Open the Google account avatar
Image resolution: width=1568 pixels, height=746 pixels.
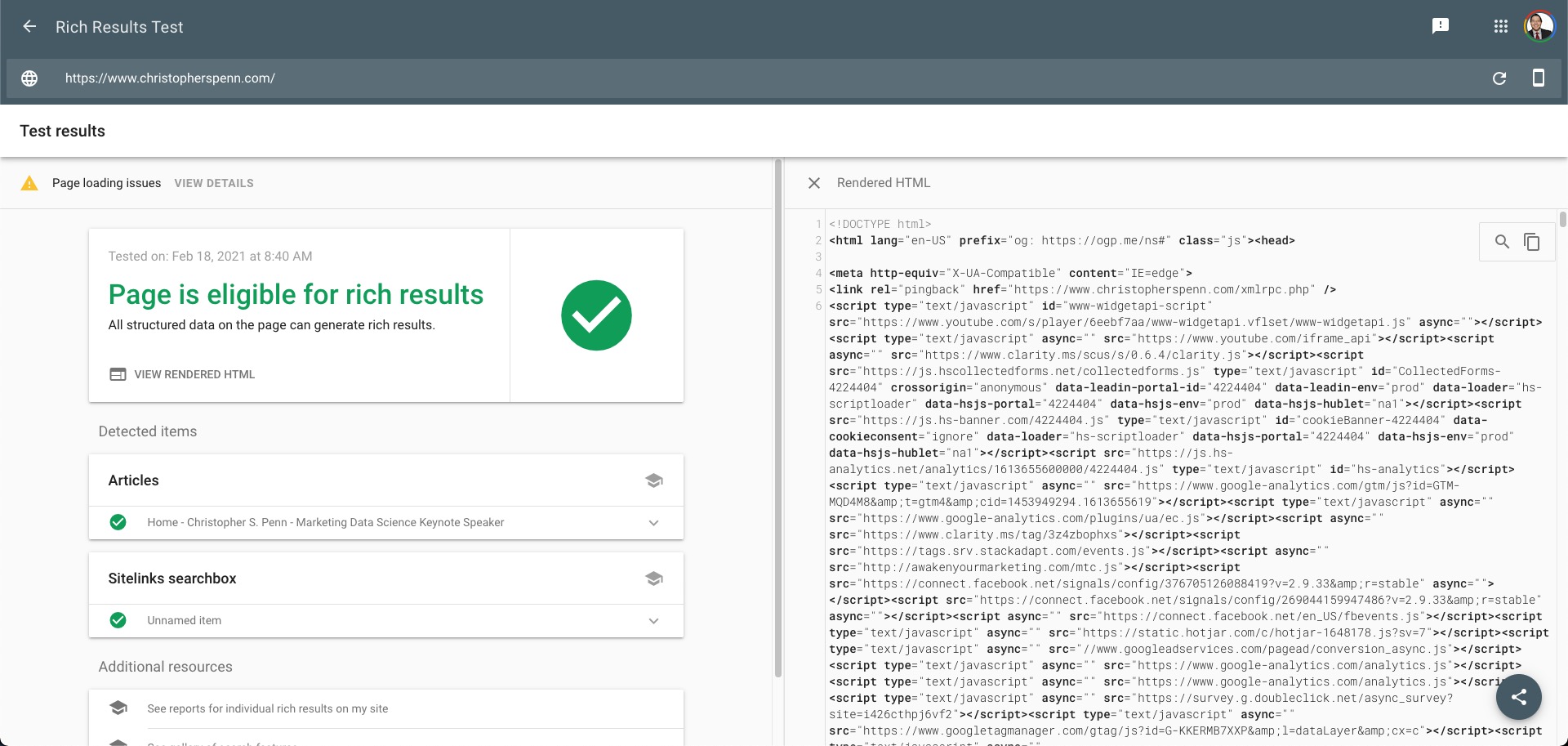(x=1539, y=26)
